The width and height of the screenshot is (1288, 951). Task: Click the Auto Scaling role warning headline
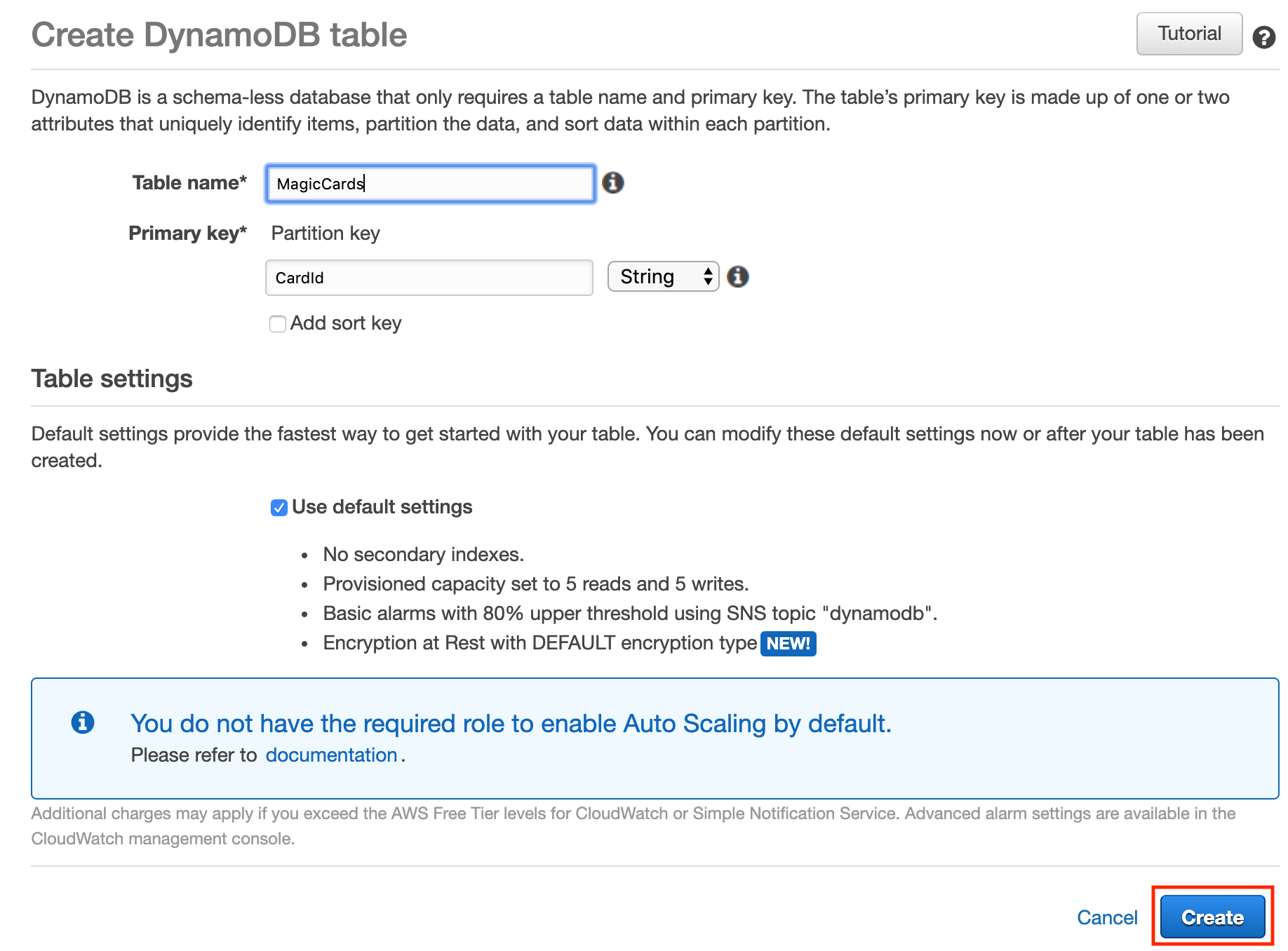(511, 723)
